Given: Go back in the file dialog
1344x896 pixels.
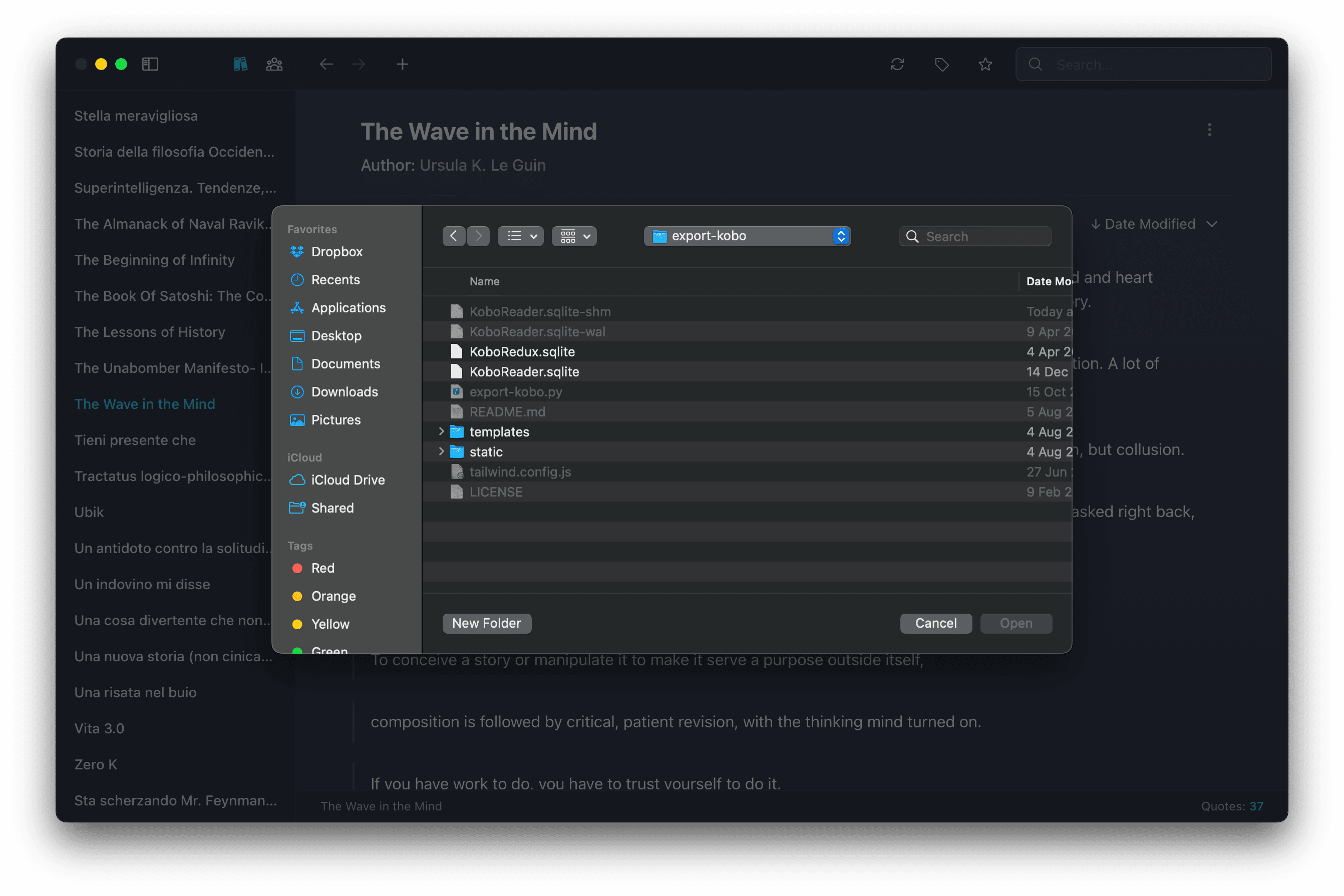Looking at the screenshot, I should coord(454,236).
